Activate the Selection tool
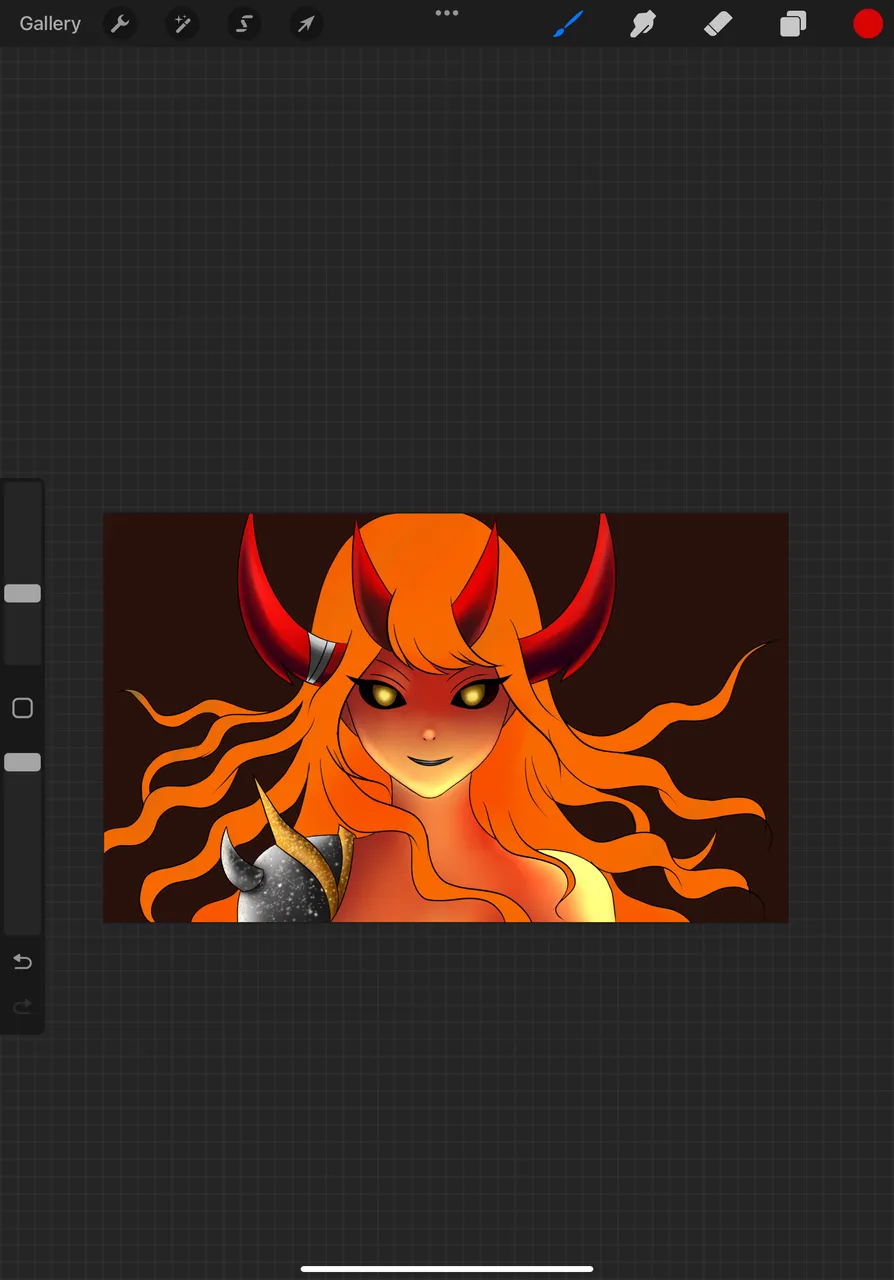Image resolution: width=894 pixels, height=1280 pixels. click(244, 24)
